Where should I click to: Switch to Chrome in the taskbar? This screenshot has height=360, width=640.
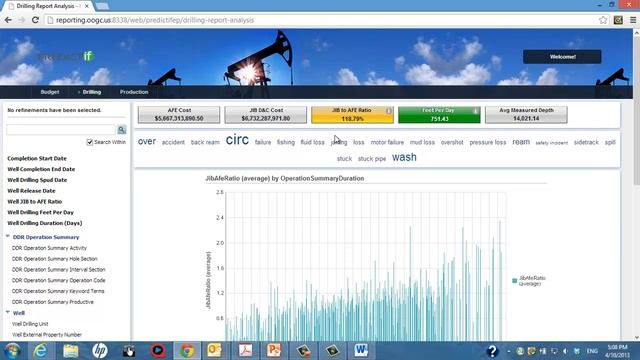[187, 351]
